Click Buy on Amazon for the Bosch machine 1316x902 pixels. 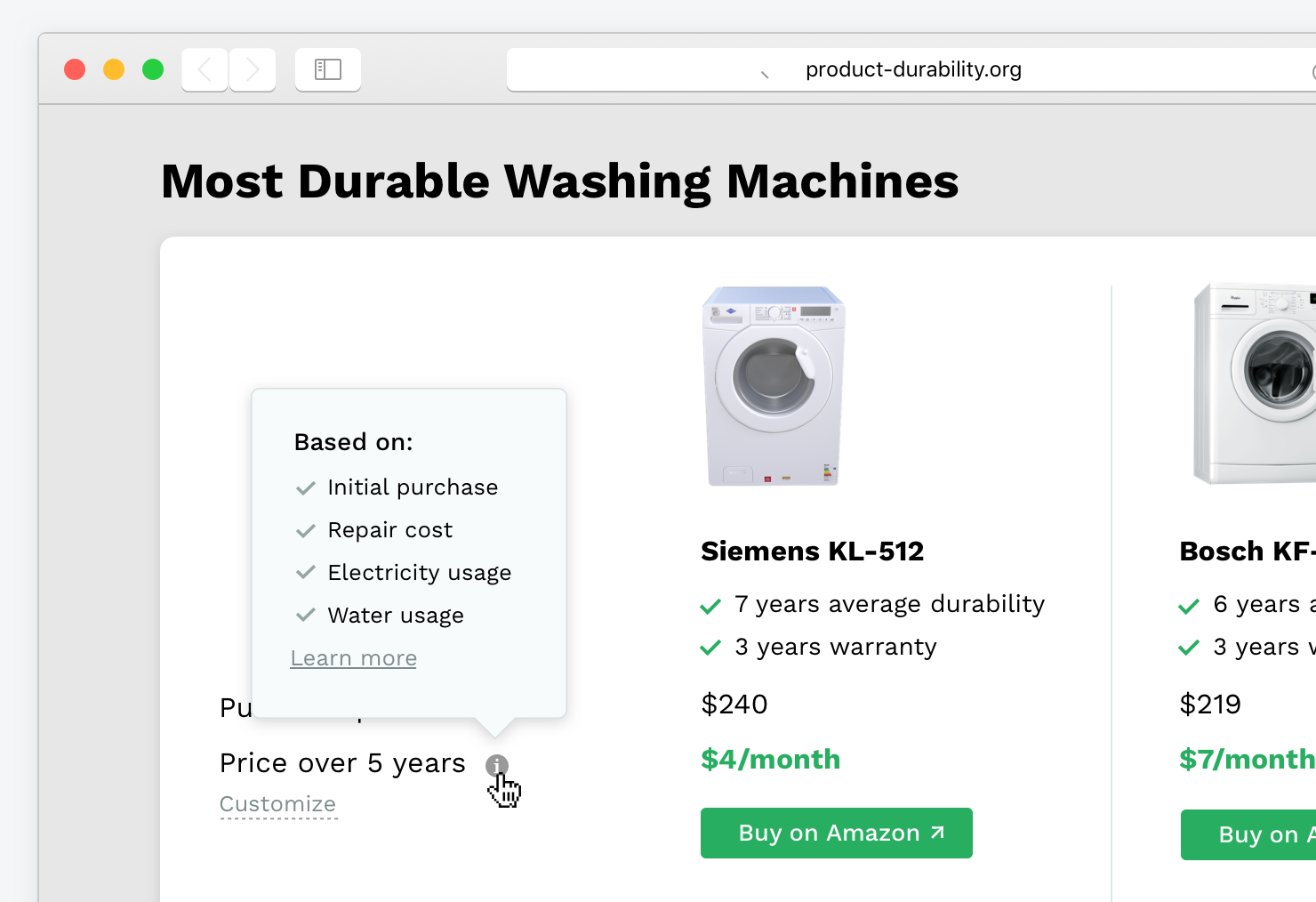point(1267,834)
